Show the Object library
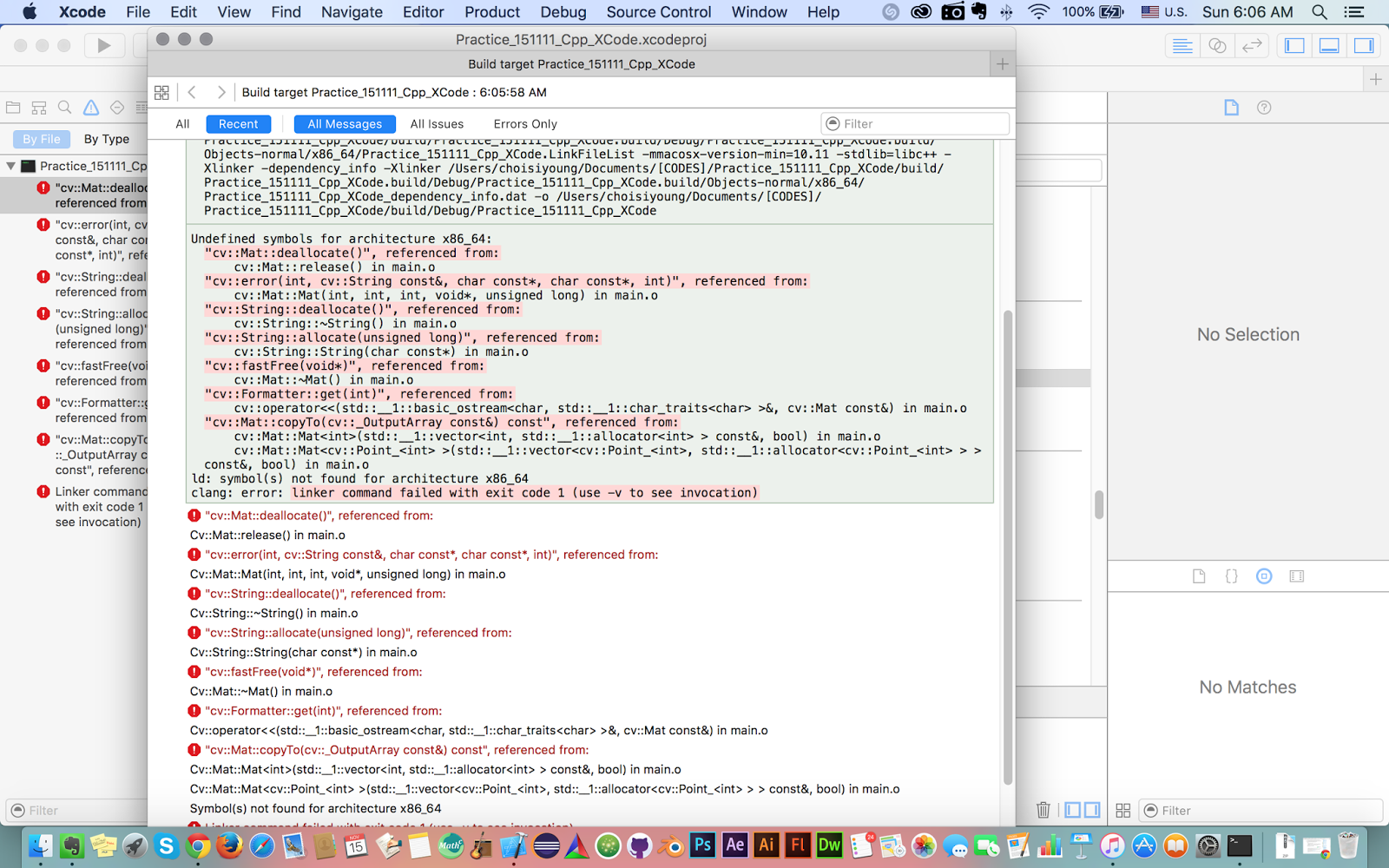 (x=1264, y=576)
